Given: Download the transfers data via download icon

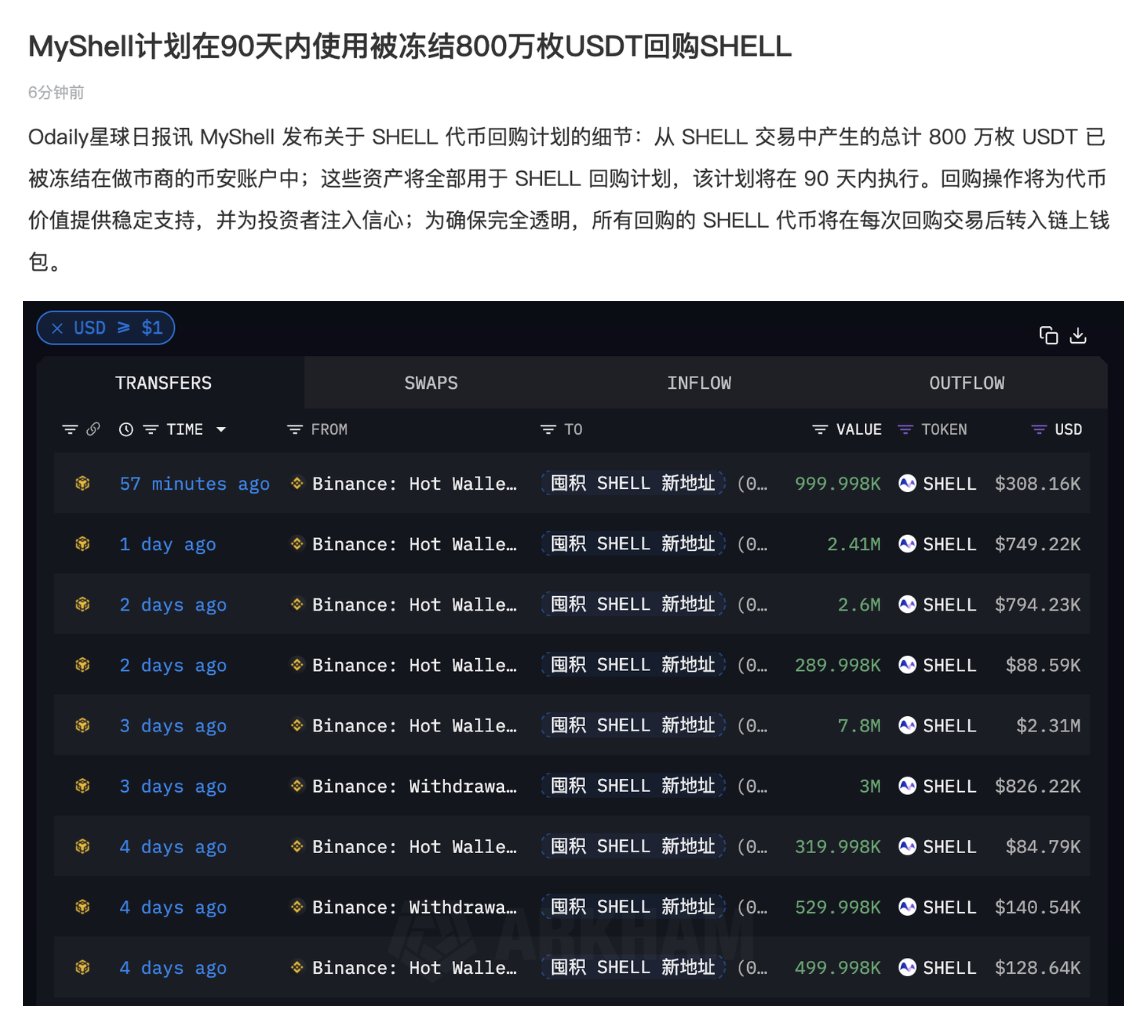Looking at the screenshot, I should tap(1078, 335).
